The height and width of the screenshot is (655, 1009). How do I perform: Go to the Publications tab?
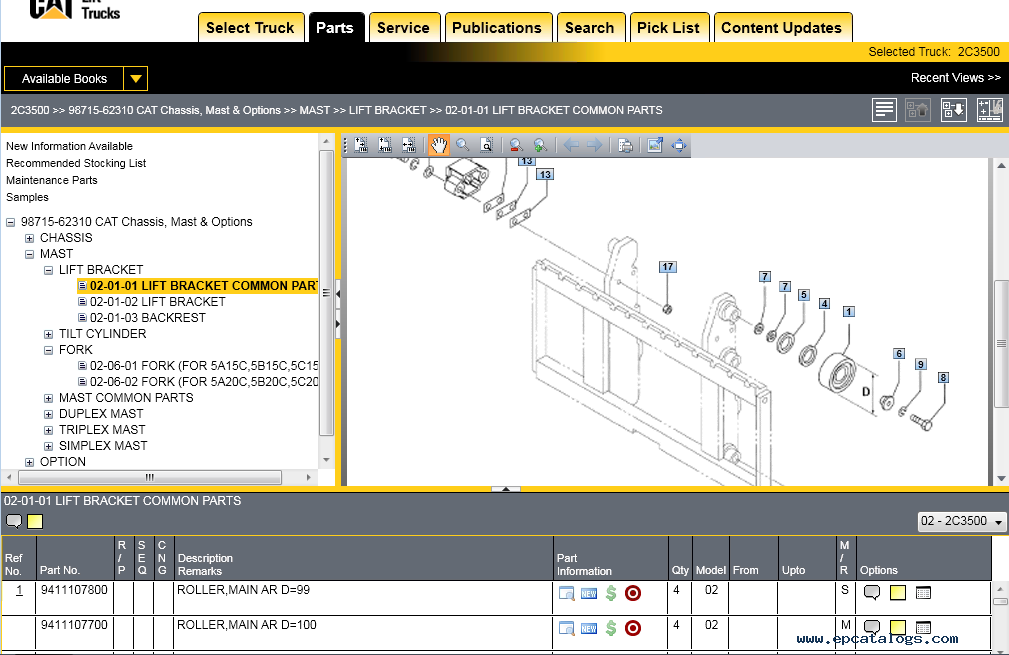click(x=497, y=28)
